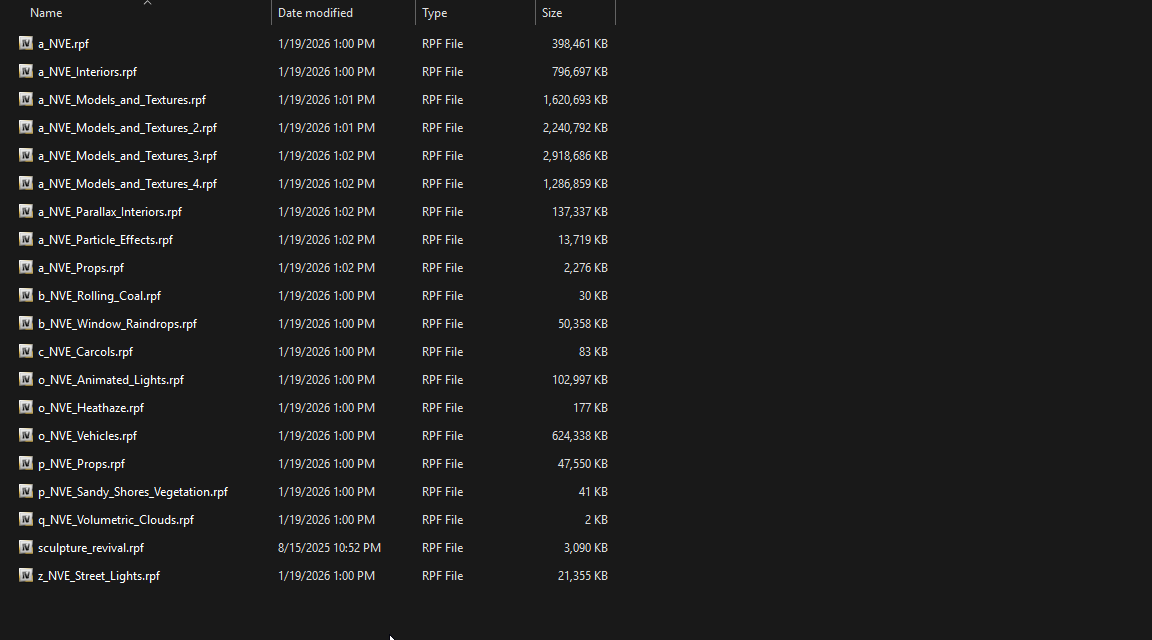Sort files by the Name column header
The width and height of the screenshot is (1152, 640).
tap(46, 13)
